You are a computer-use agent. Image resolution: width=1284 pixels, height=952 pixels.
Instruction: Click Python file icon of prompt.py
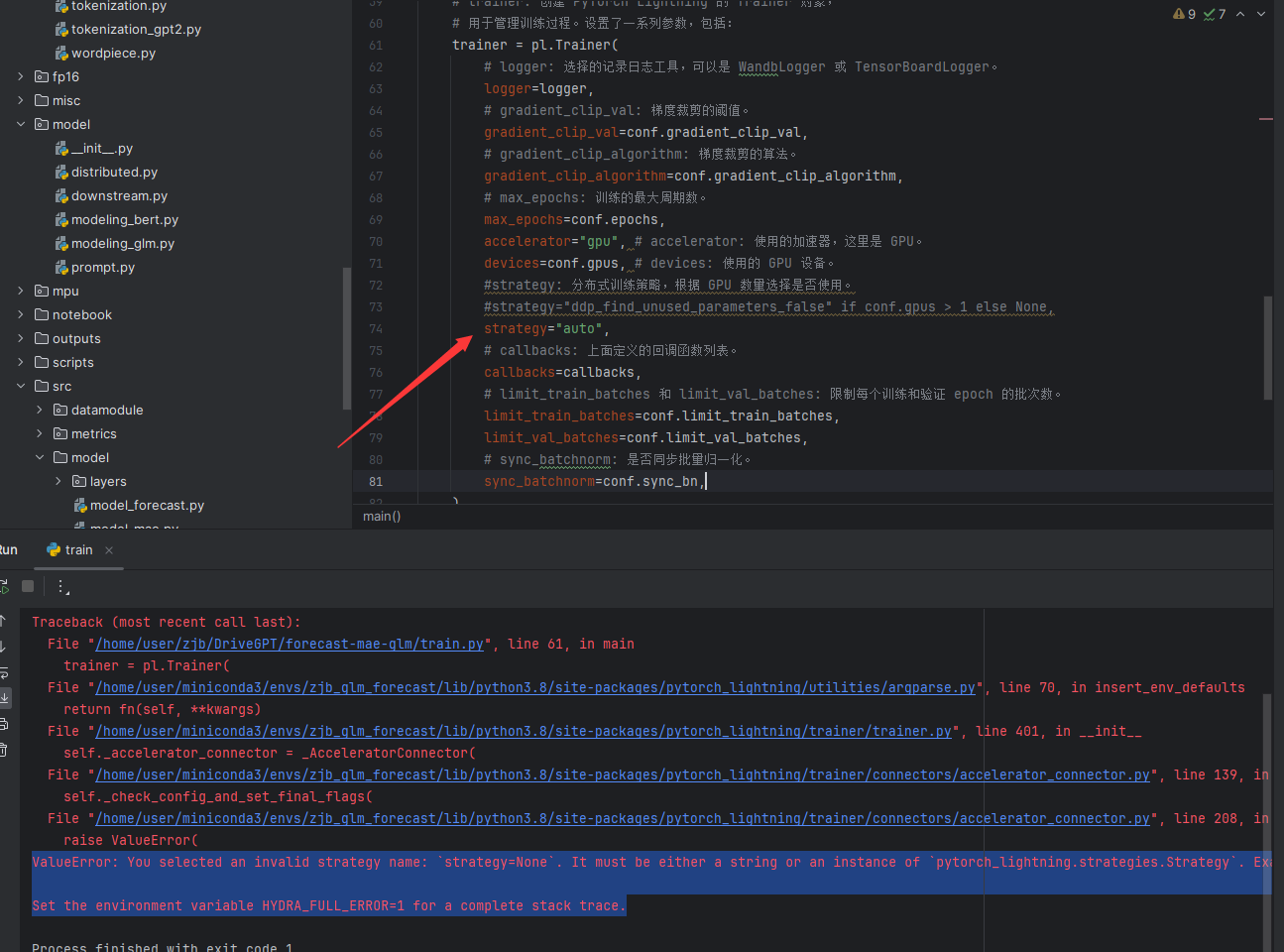[61, 267]
